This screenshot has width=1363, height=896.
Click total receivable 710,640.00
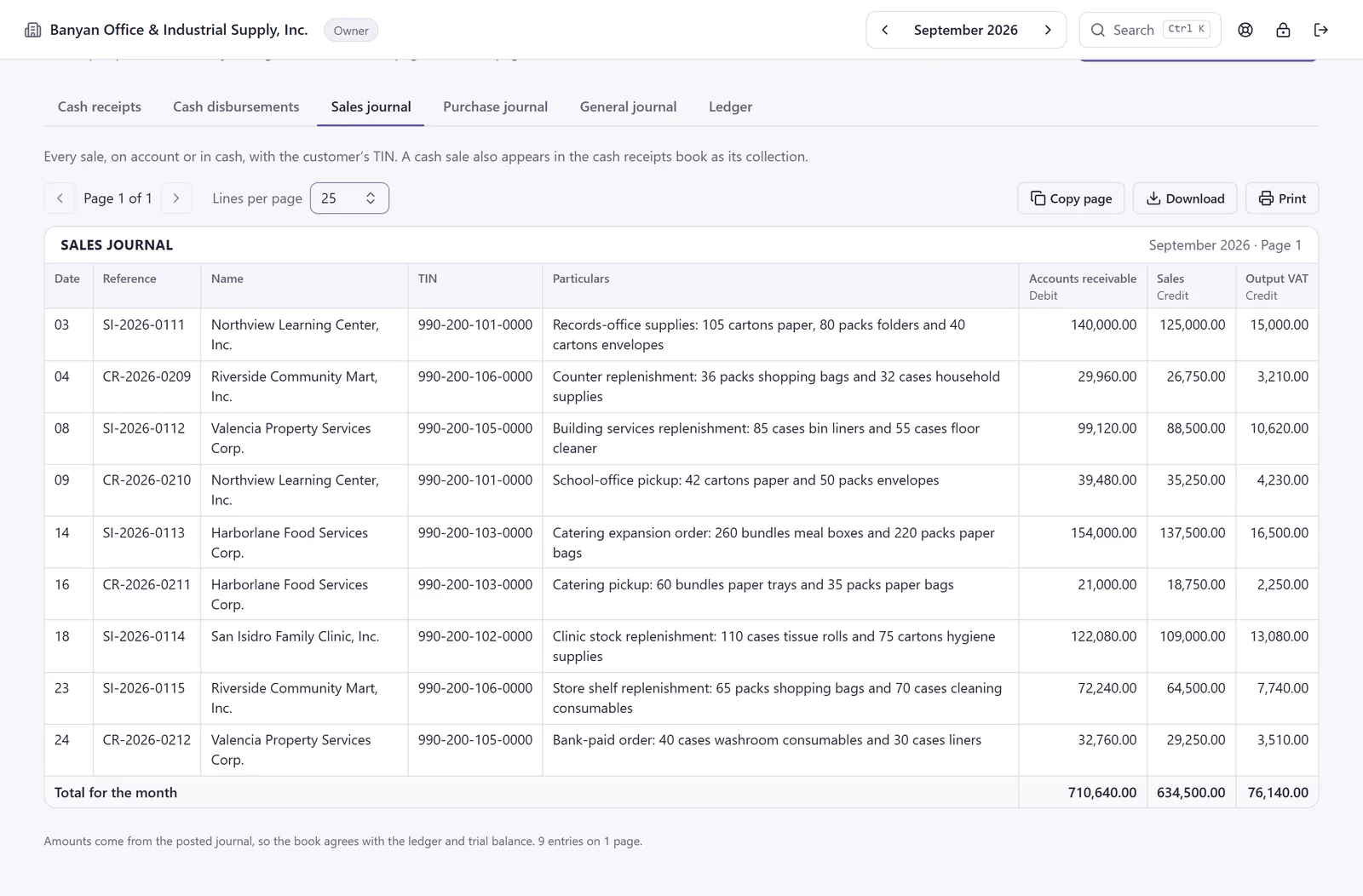1102,793
